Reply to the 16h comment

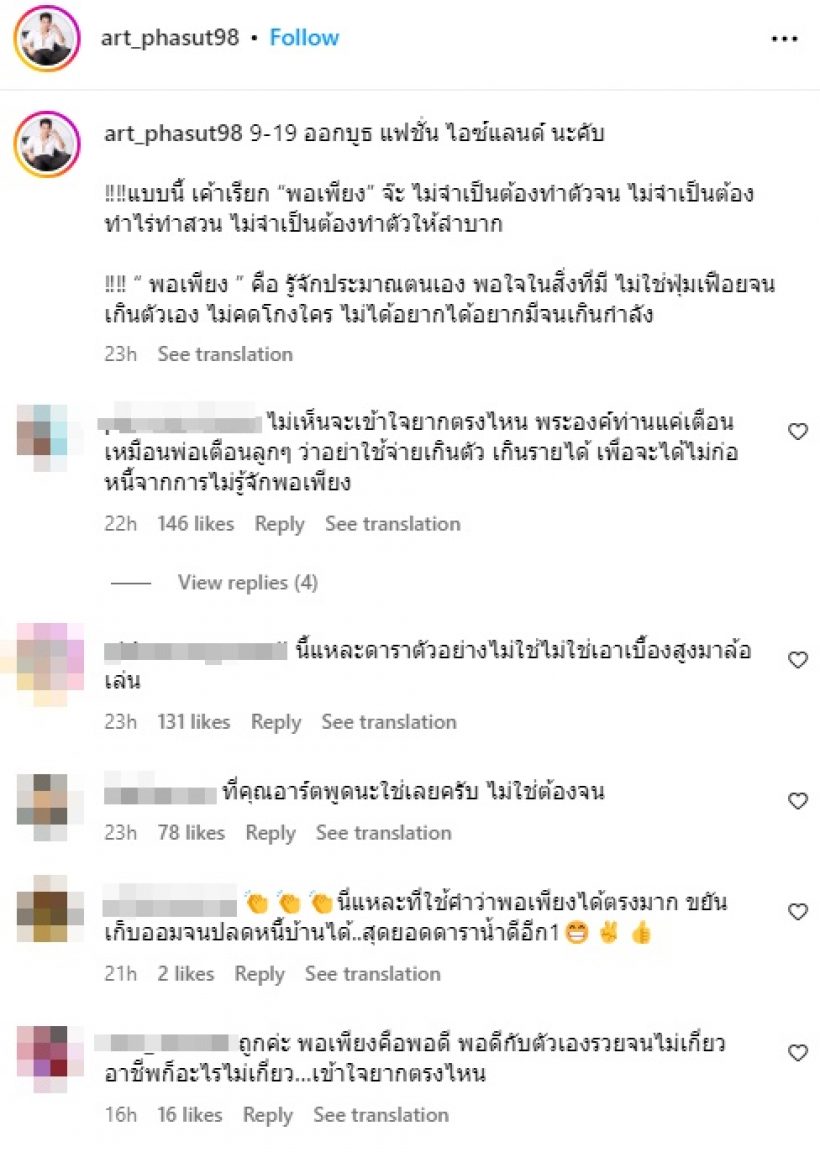click(267, 1115)
